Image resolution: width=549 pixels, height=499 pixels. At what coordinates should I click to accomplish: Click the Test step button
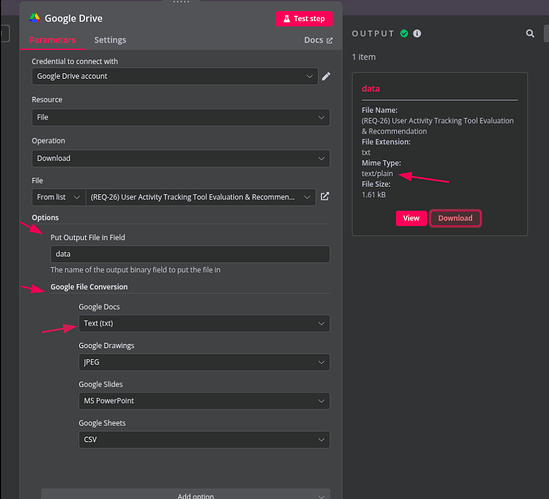(x=304, y=19)
